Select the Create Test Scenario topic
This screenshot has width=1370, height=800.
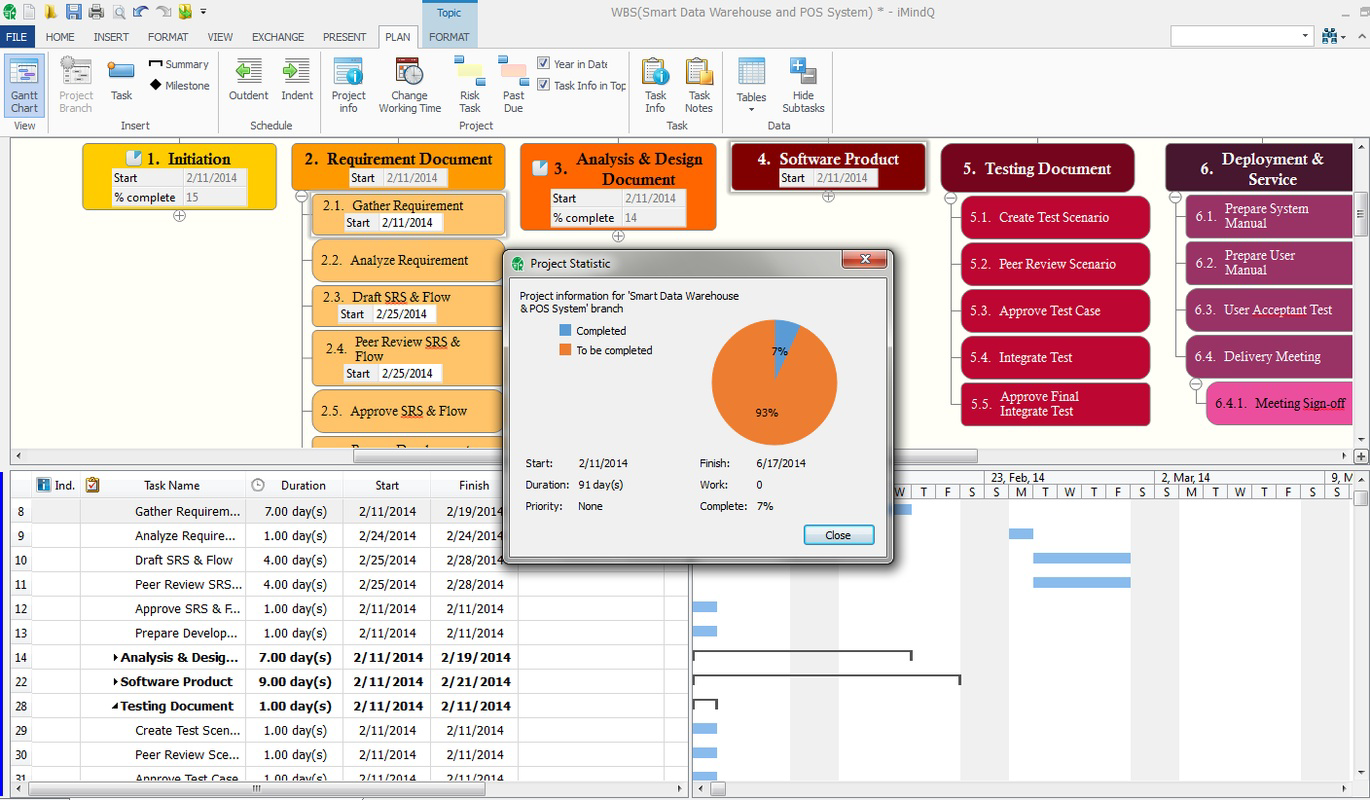click(x=1054, y=217)
